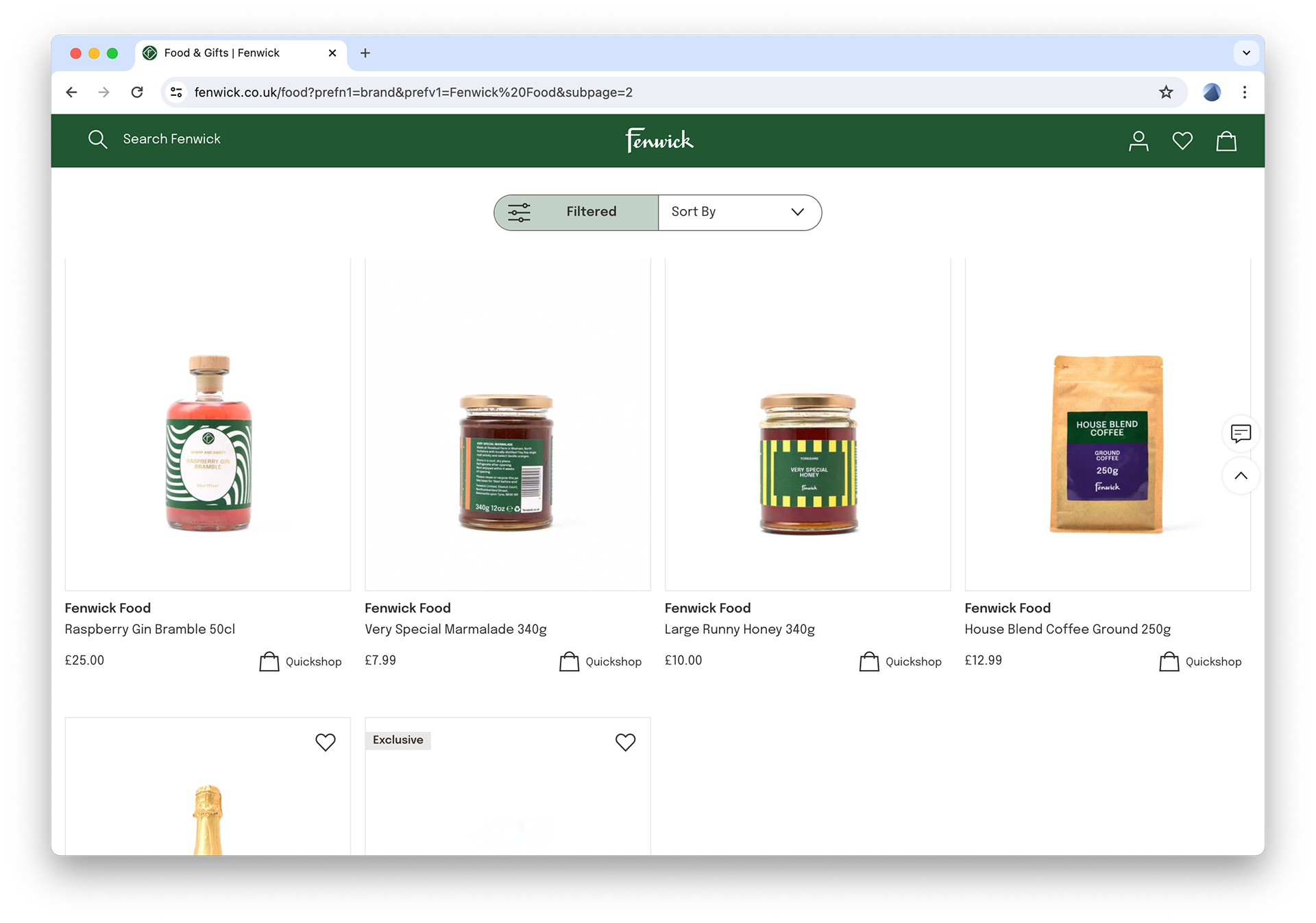Click the search magnifier icon
This screenshot has width=1316, height=923.
coord(97,140)
